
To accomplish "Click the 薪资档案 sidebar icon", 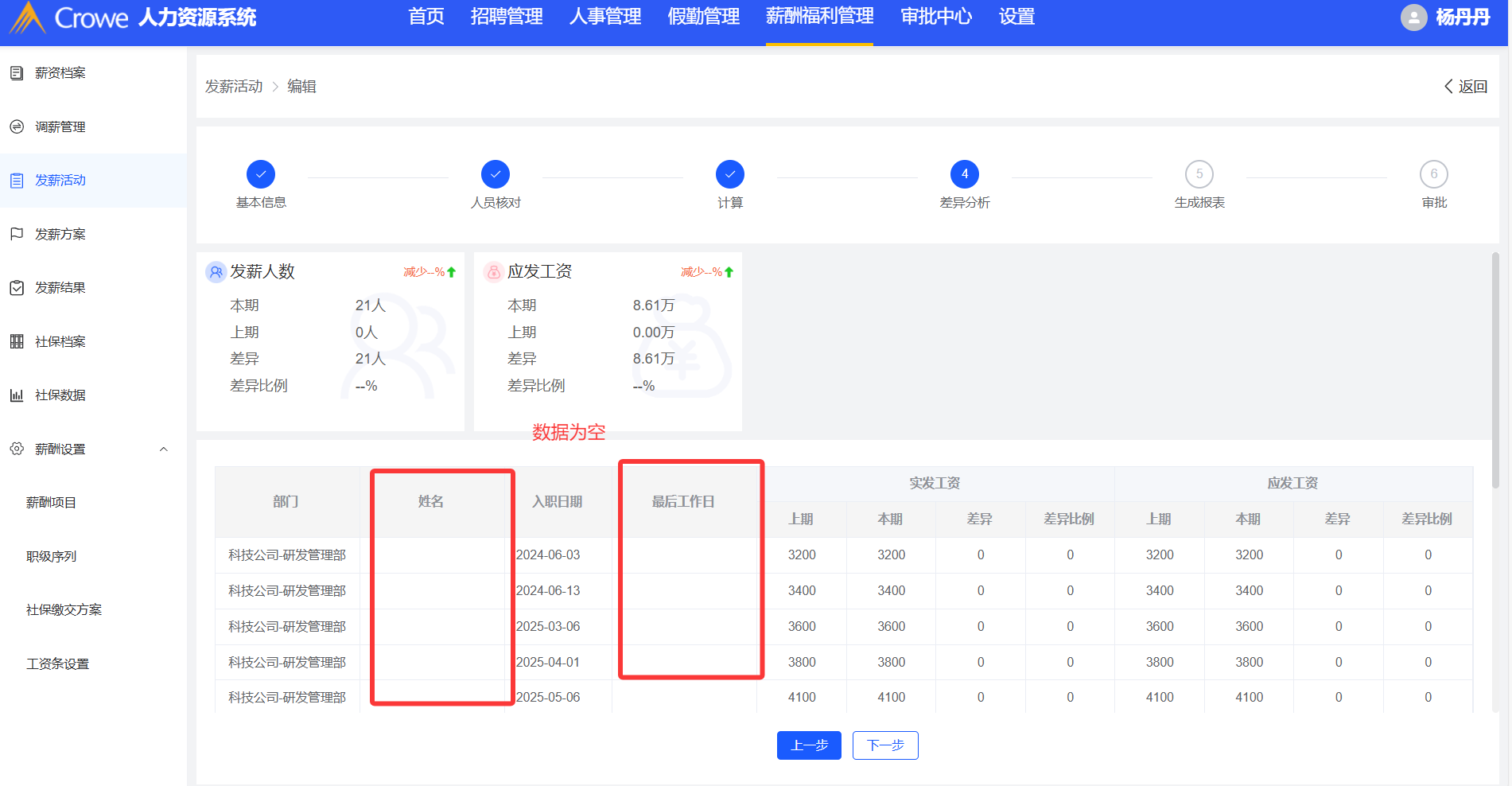I will click(x=17, y=73).
